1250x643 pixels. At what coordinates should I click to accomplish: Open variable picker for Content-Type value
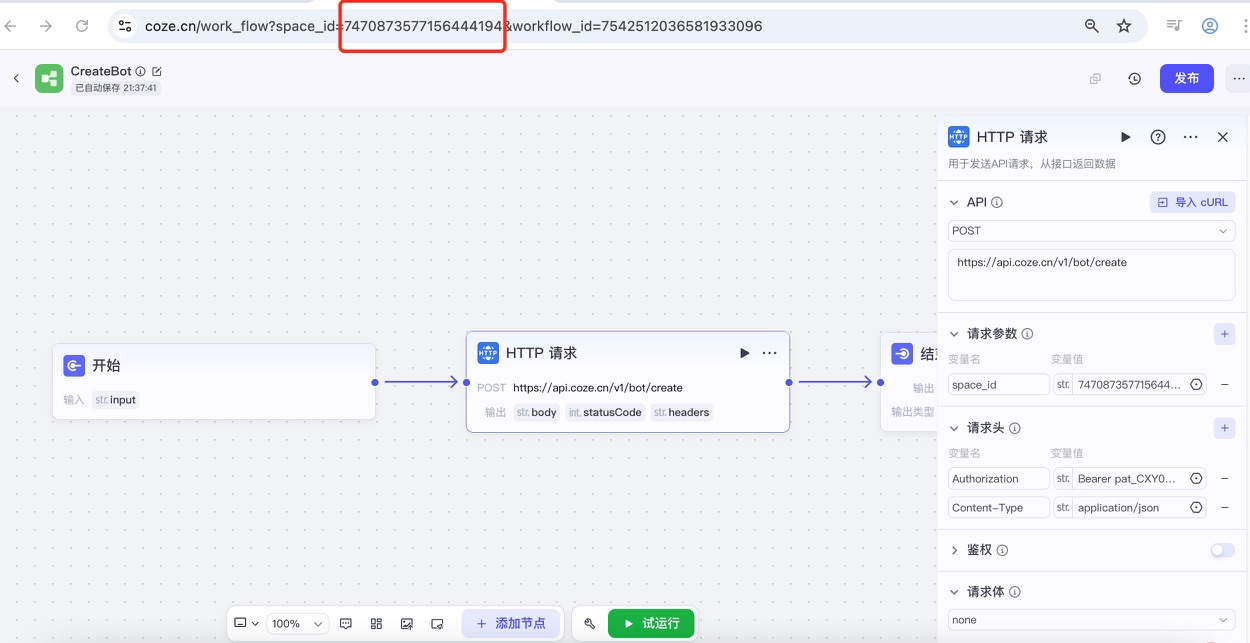(x=1196, y=508)
